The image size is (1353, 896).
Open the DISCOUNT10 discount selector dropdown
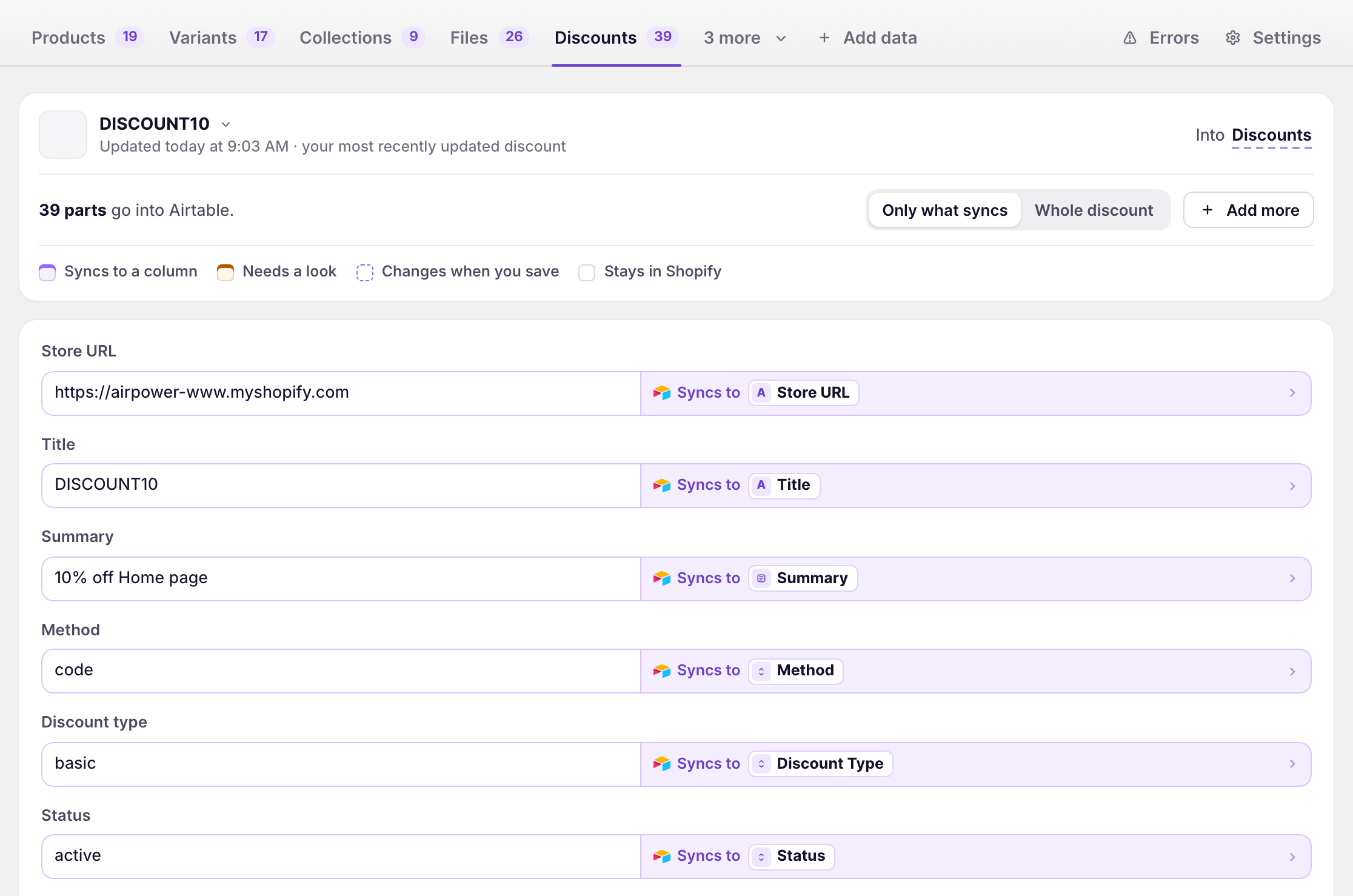tap(225, 124)
